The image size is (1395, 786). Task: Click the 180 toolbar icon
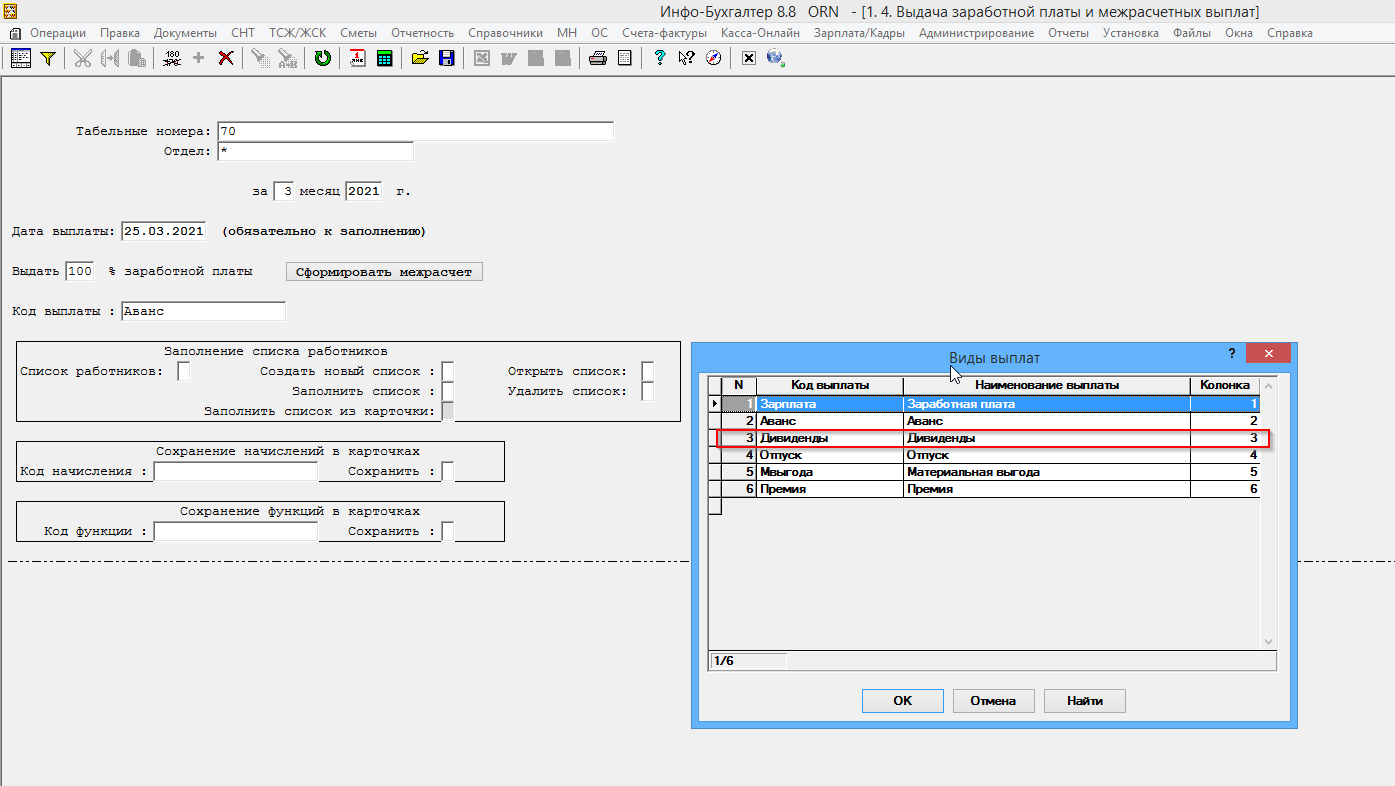(x=172, y=58)
